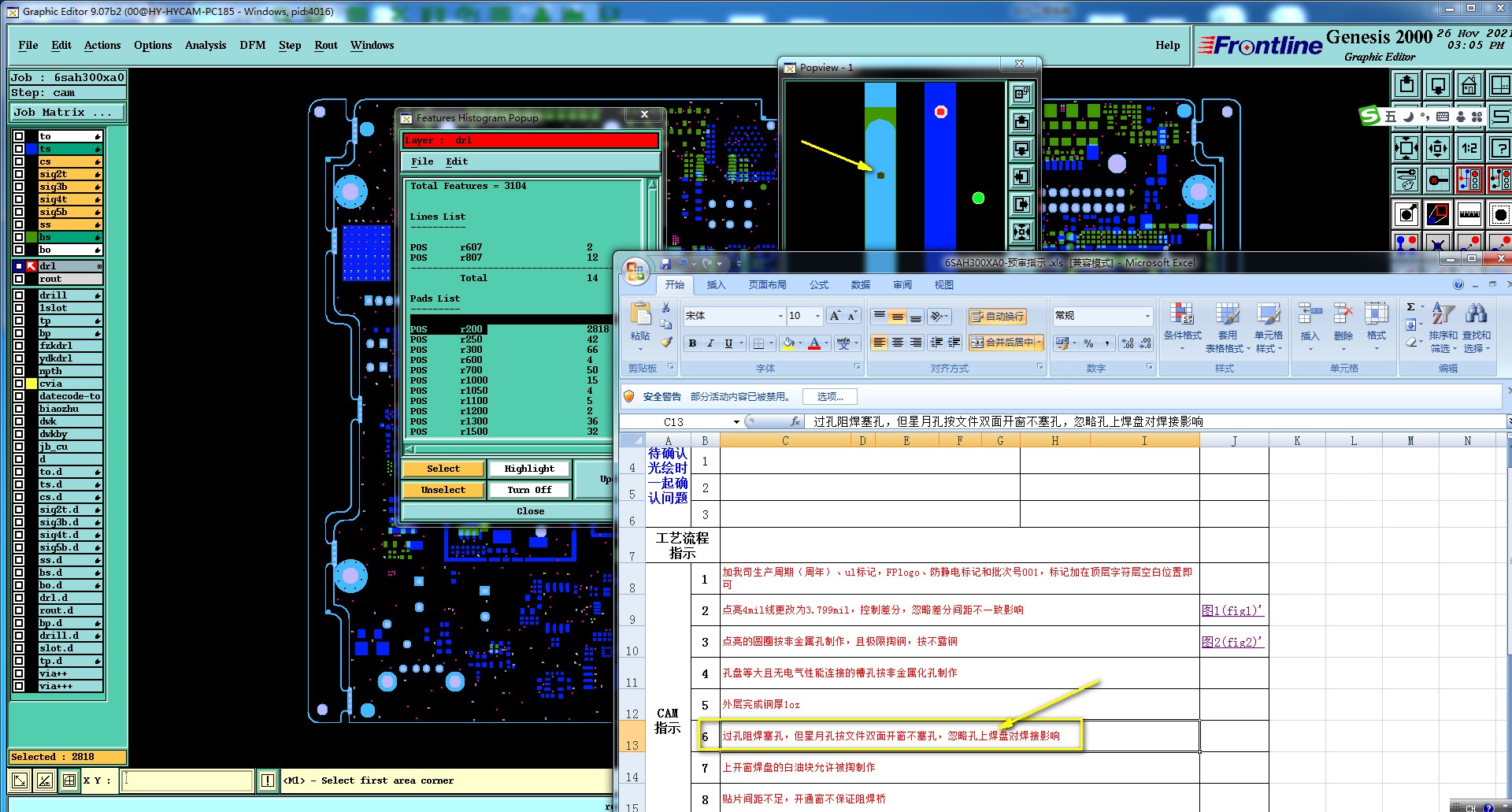Toggle the sig2t layer checkbox
The image size is (1512, 812).
click(x=19, y=174)
